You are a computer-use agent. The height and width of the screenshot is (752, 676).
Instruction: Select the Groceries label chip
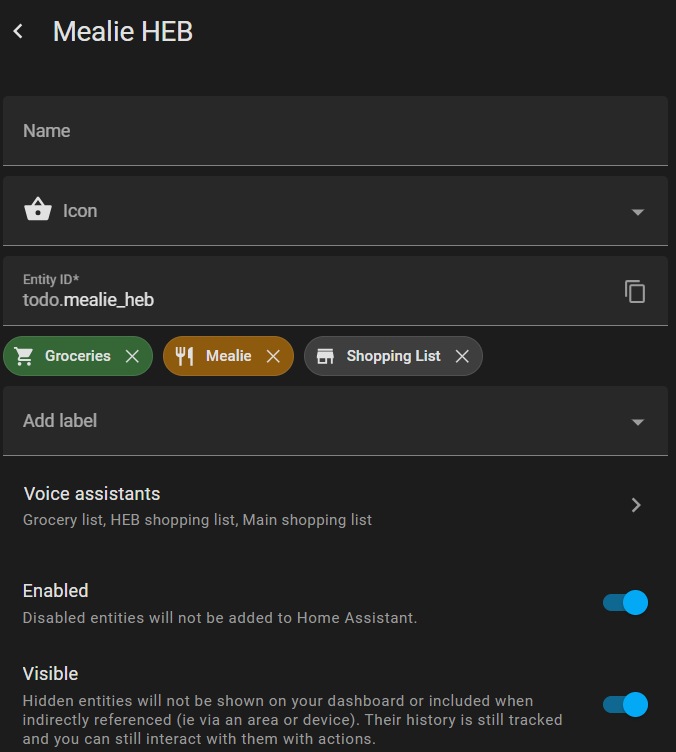click(x=78, y=356)
